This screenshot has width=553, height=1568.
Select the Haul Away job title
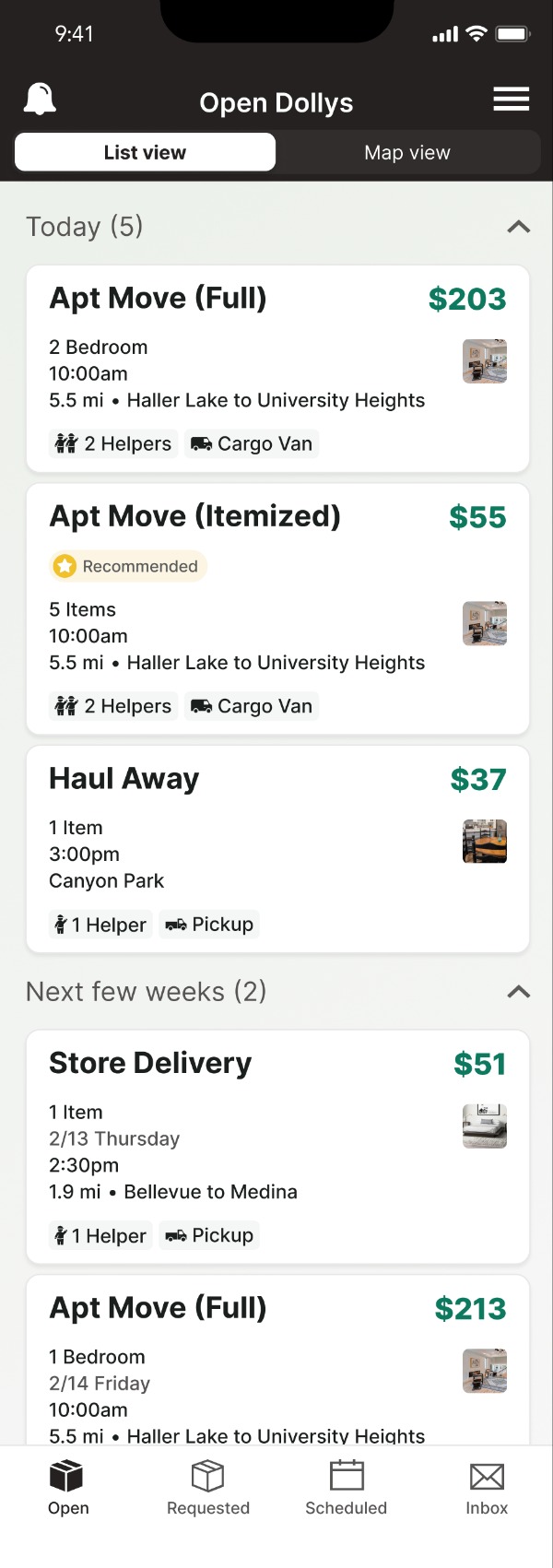click(x=124, y=779)
